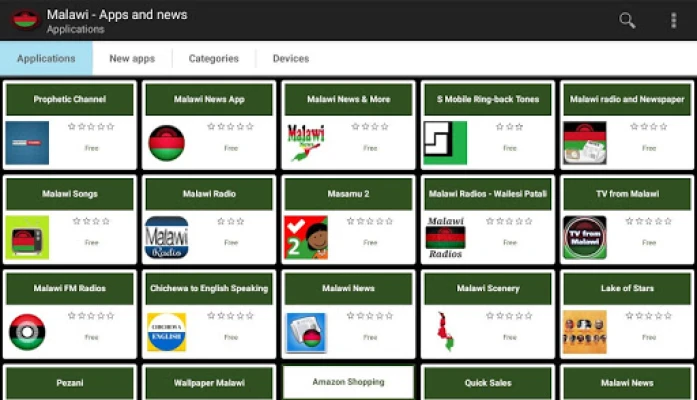The image size is (697, 400).
Task: Open the Pezani app card
Action: [x=70, y=382]
